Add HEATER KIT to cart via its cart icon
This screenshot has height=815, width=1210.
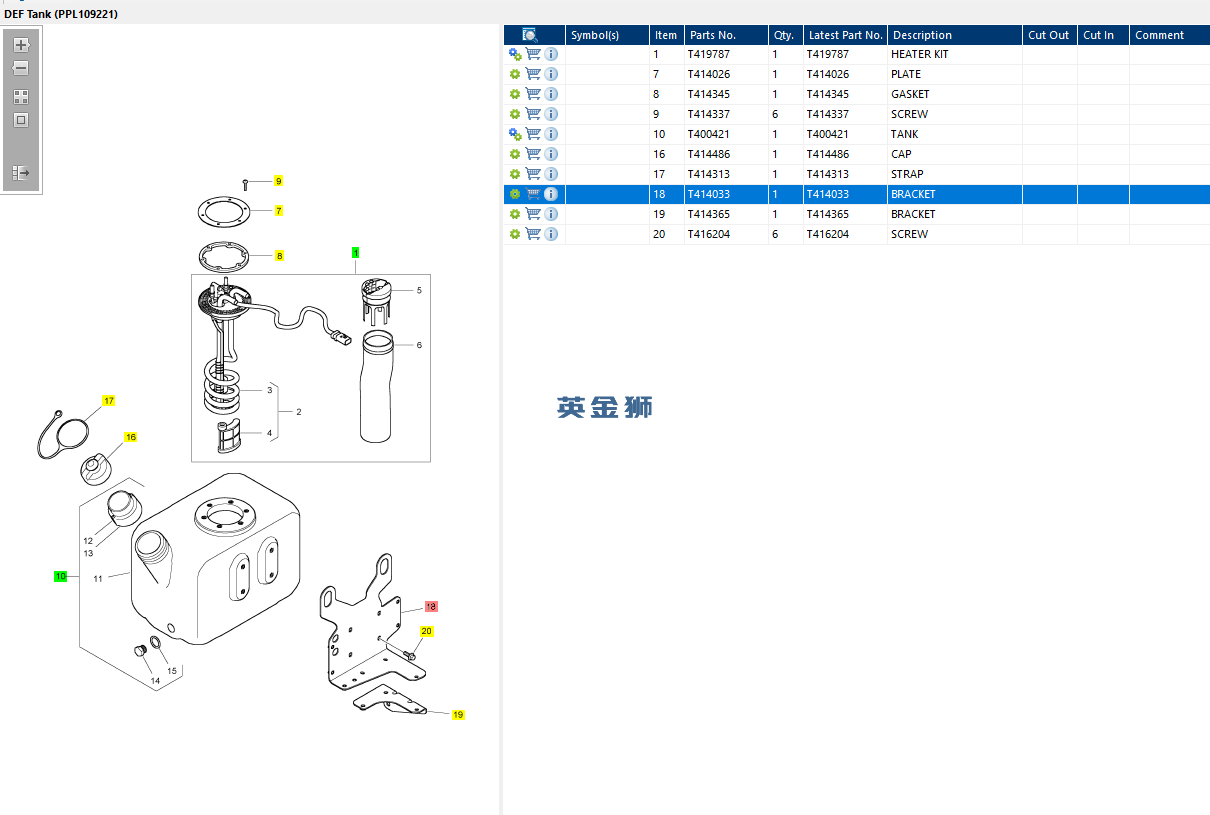point(533,54)
